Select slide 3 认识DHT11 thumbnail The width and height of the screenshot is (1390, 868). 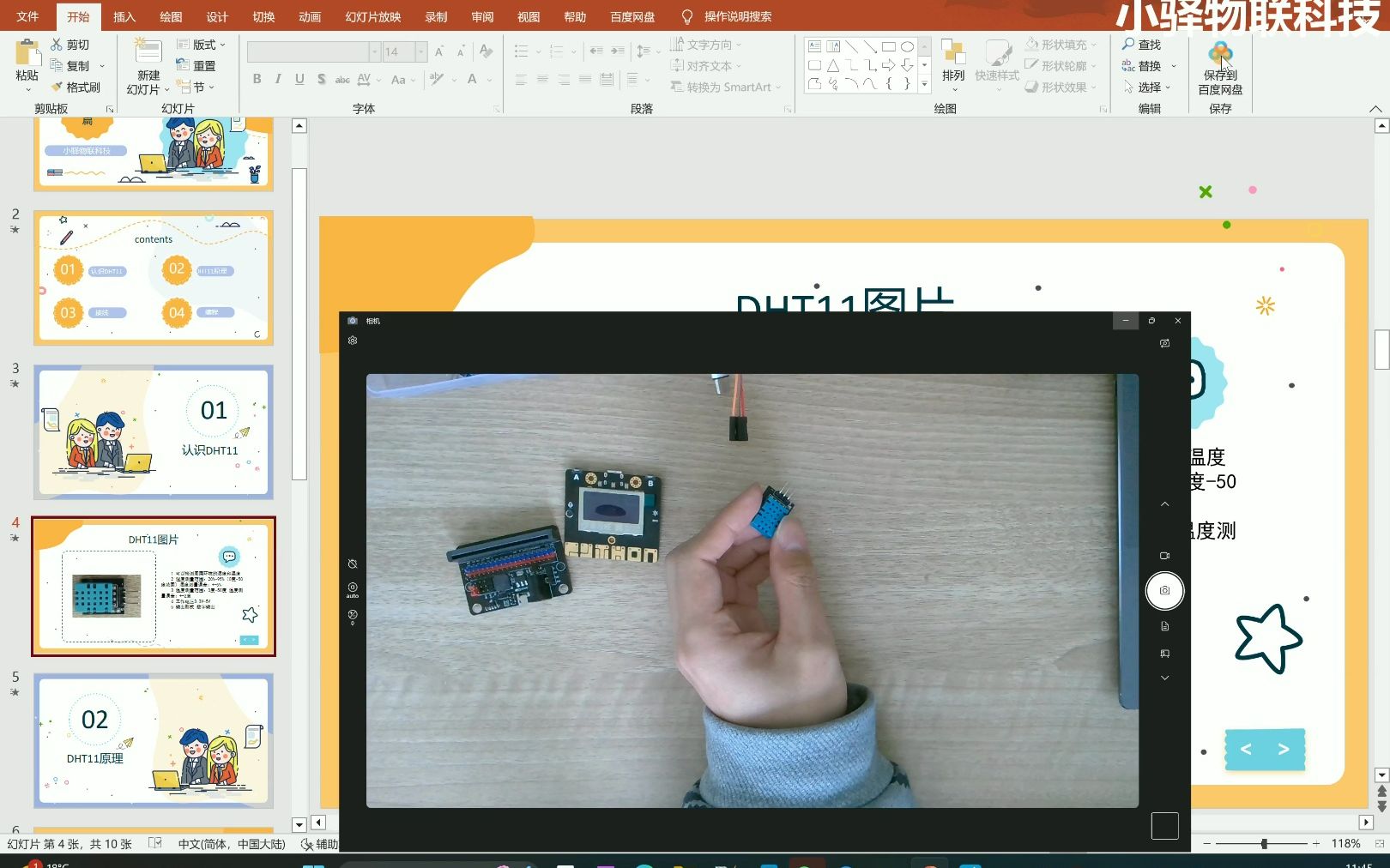coord(154,432)
